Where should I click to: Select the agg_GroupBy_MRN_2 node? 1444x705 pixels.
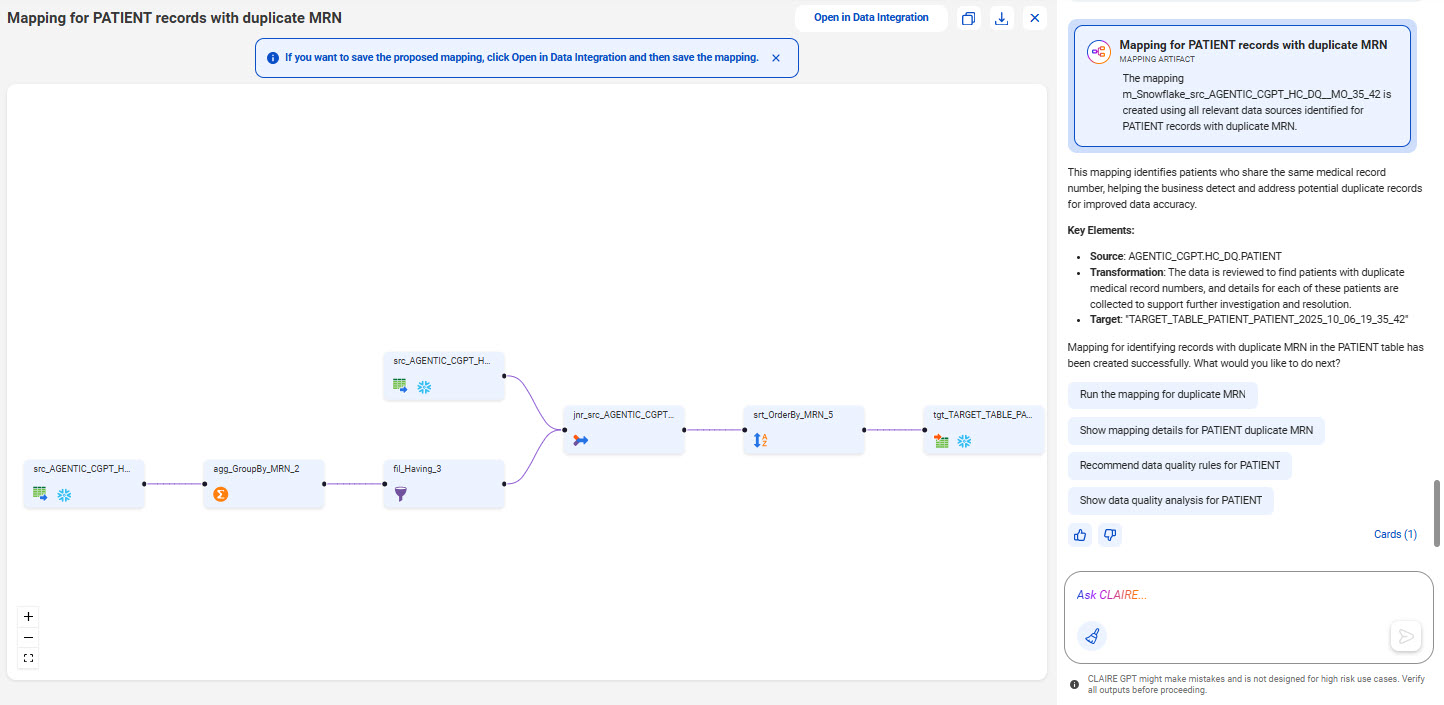[264, 483]
